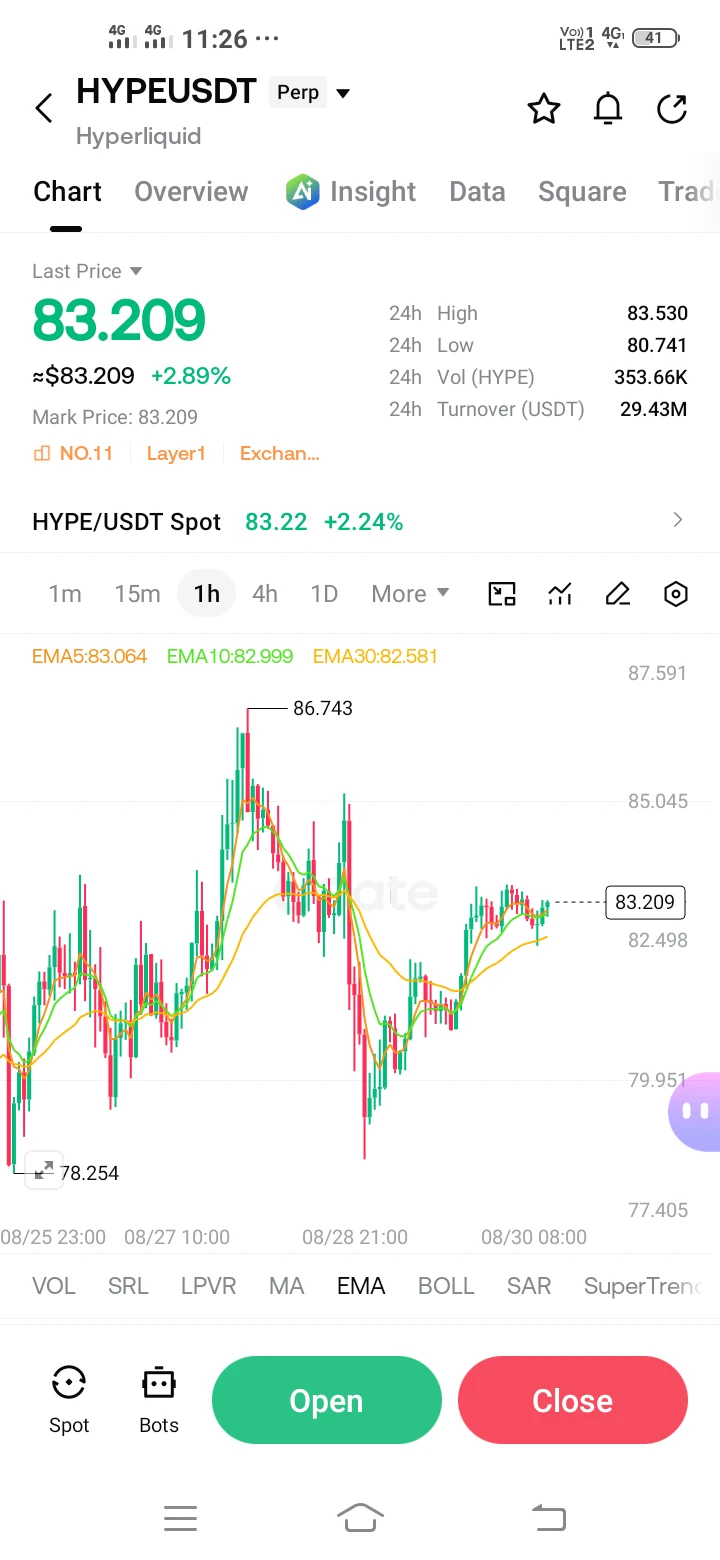Tap the NO.11 ranking tag icon
The width and height of the screenshot is (720, 1560).
click(42, 454)
